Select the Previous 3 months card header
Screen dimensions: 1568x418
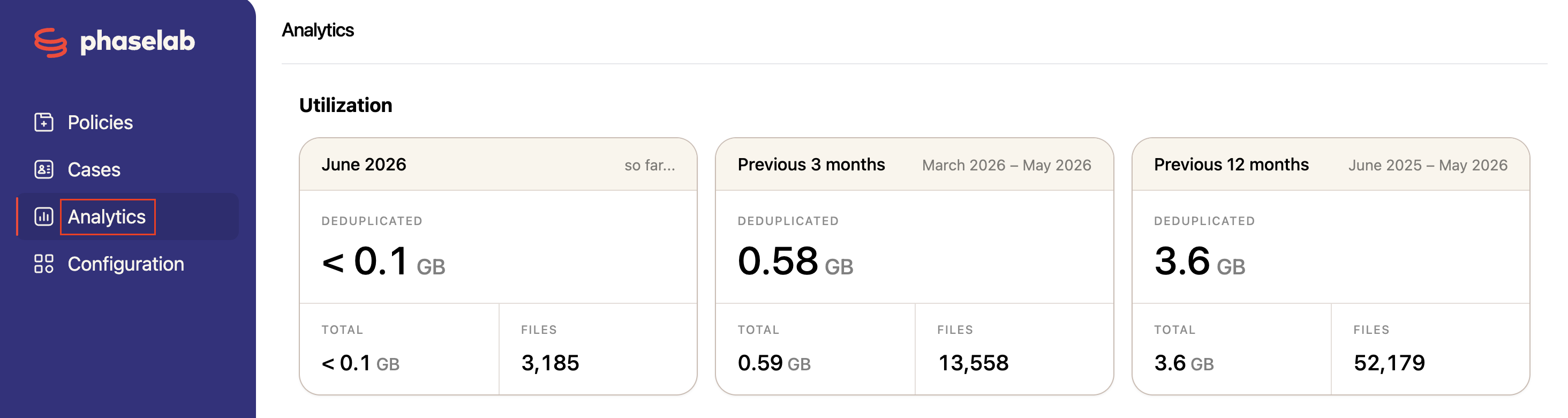914,165
